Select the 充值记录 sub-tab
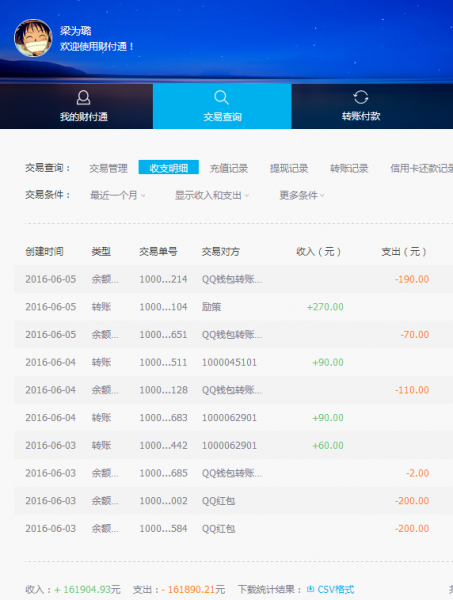Screen dimensions: 453x600 229,168
